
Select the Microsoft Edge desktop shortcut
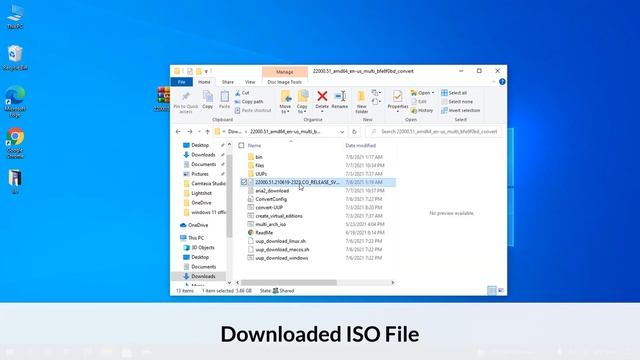click(15, 102)
